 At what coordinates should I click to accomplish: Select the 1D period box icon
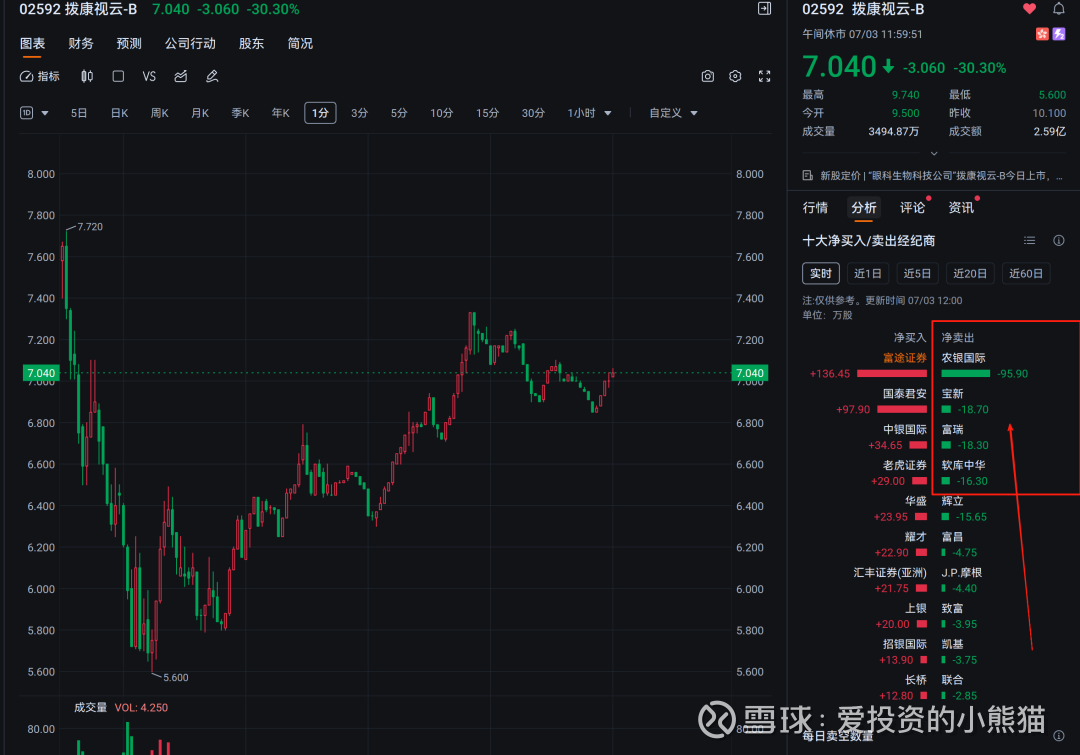[x=26, y=113]
